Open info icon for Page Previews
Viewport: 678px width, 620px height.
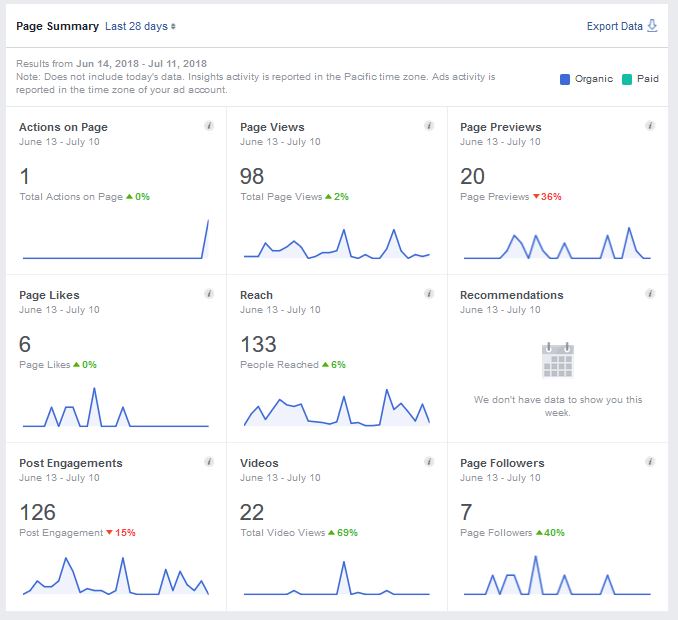(x=650, y=126)
